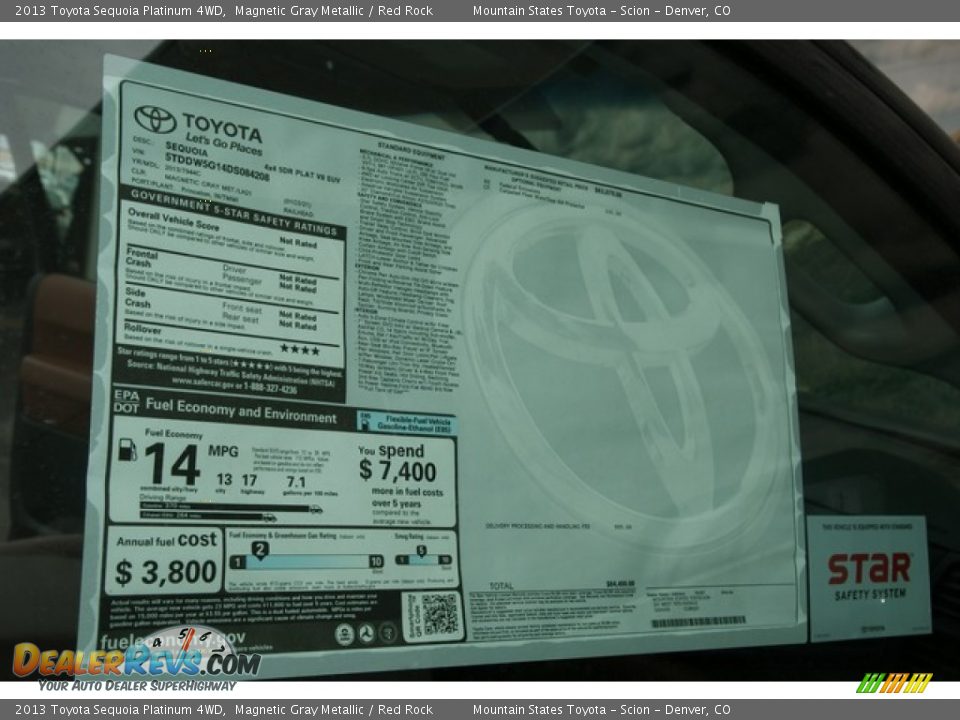This screenshot has width=960, height=720.
Task: Switch to the EPA/DOT label section
Action: (x=127, y=398)
